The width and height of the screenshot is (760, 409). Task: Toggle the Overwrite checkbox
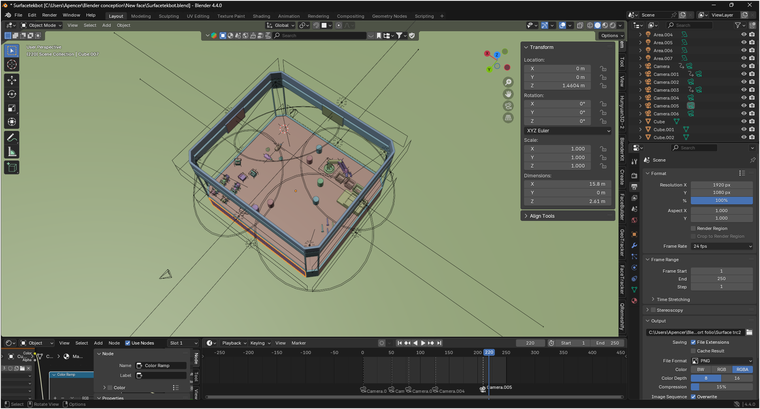coord(693,397)
